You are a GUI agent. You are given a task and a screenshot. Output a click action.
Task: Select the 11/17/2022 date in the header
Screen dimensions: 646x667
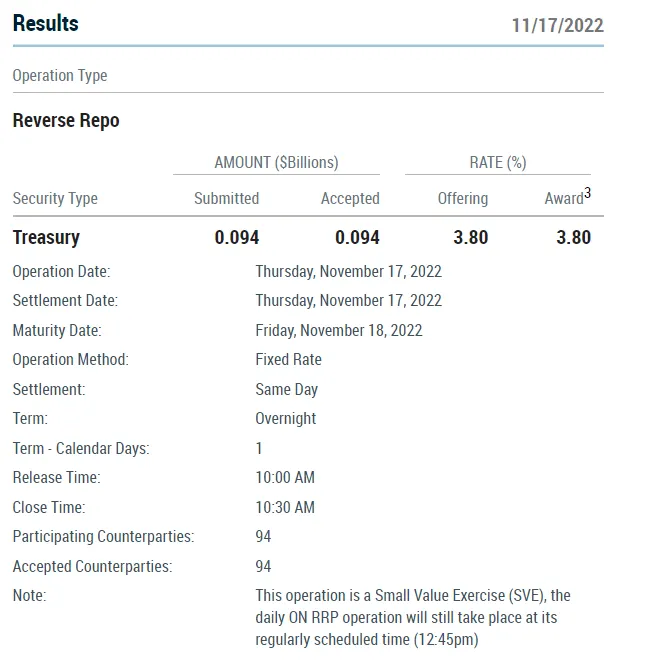point(557,25)
